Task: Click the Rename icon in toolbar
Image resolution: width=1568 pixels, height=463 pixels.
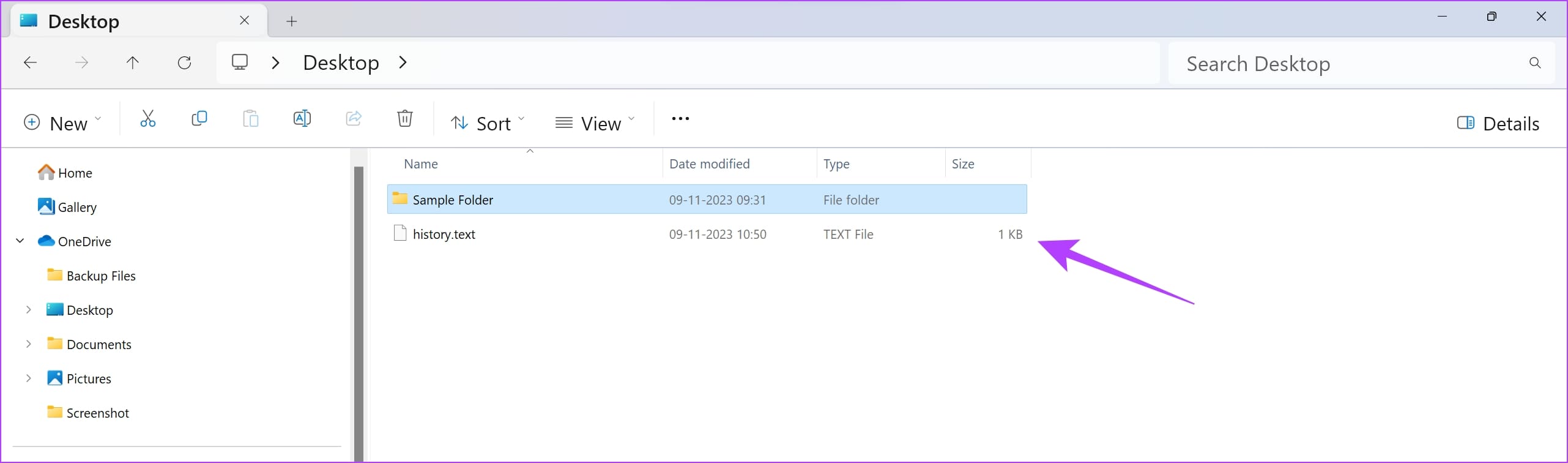Action: (302, 118)
